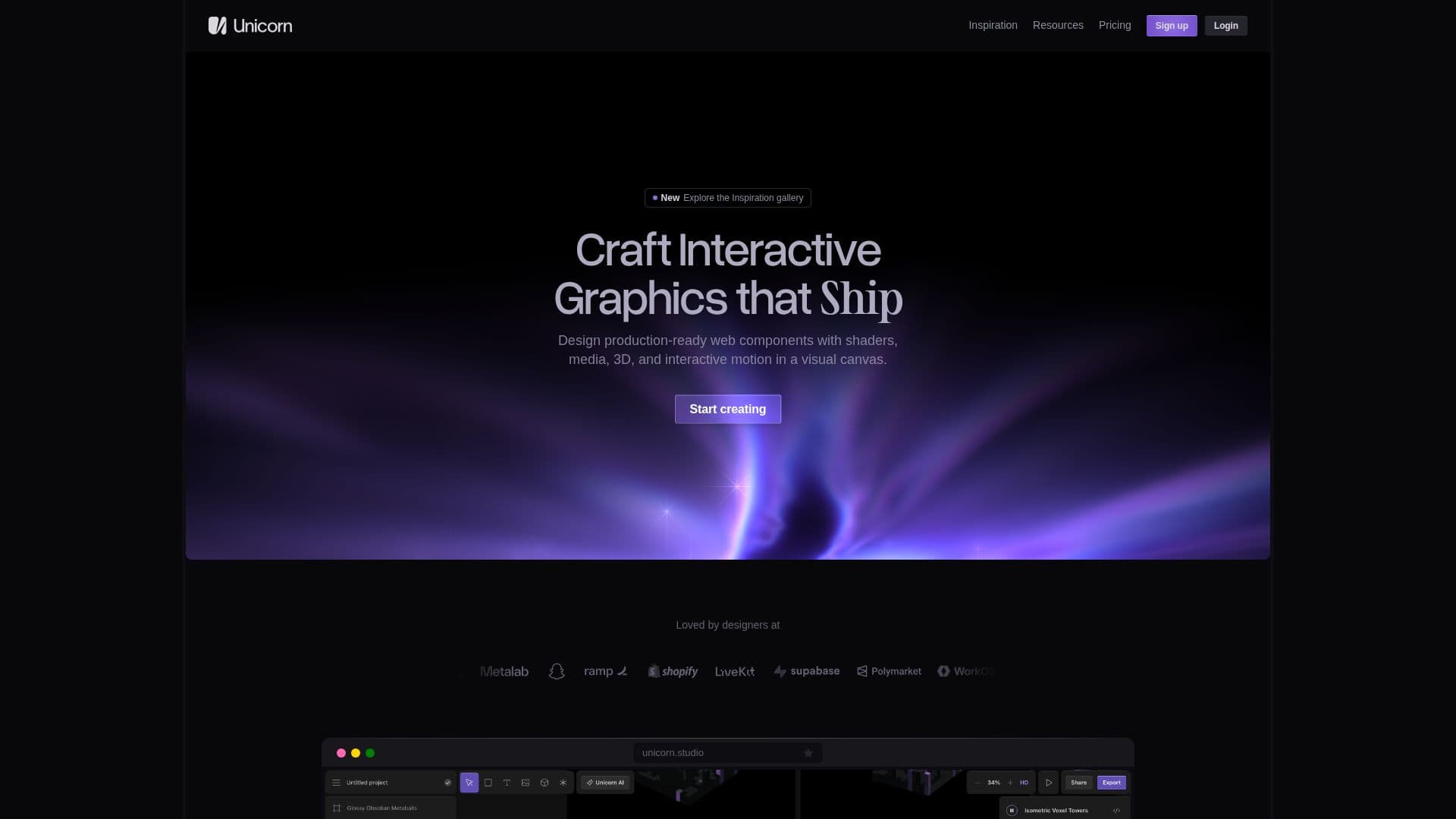Click the supabase logo
The image size is (1456, 819).
806,671
